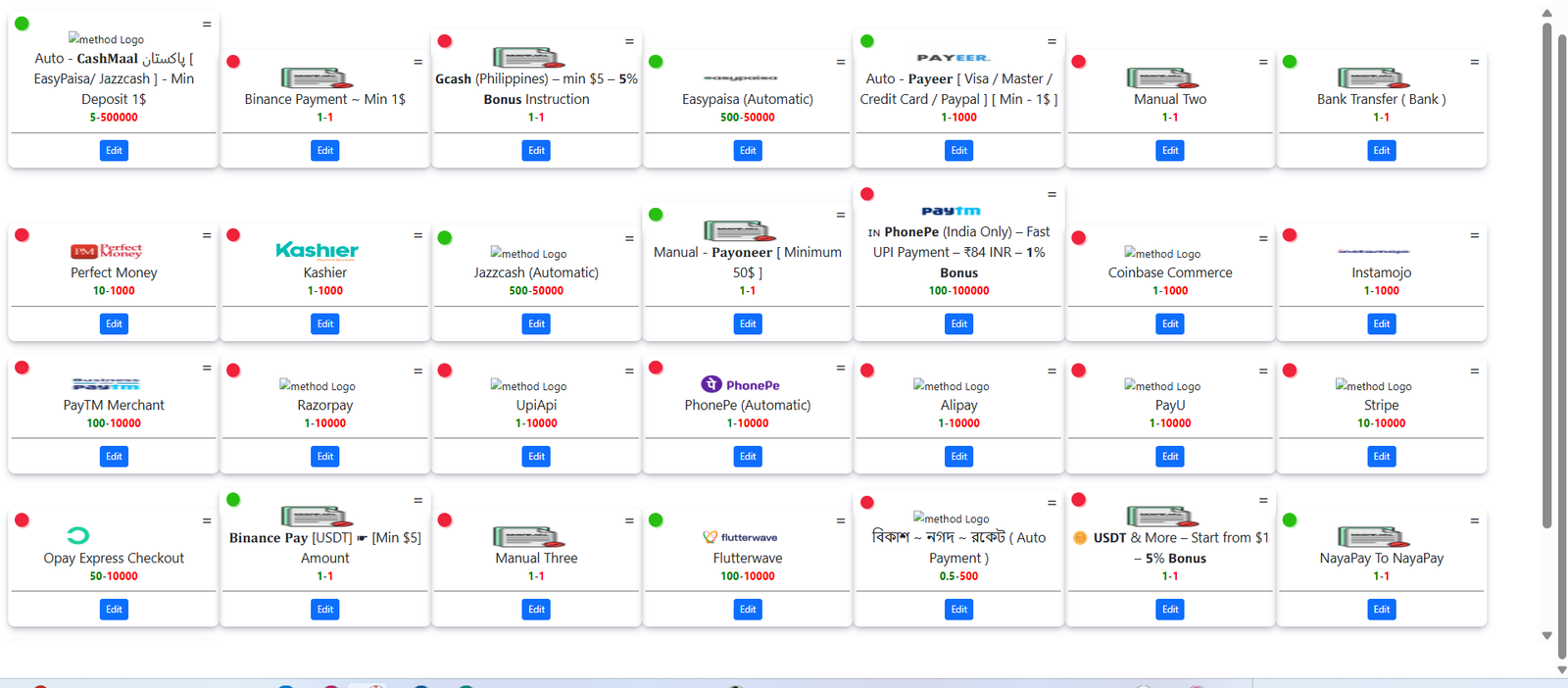The image size is (1568, 688).
Task: Click the Instamojo logo image
Action: tap(1374, 251)
